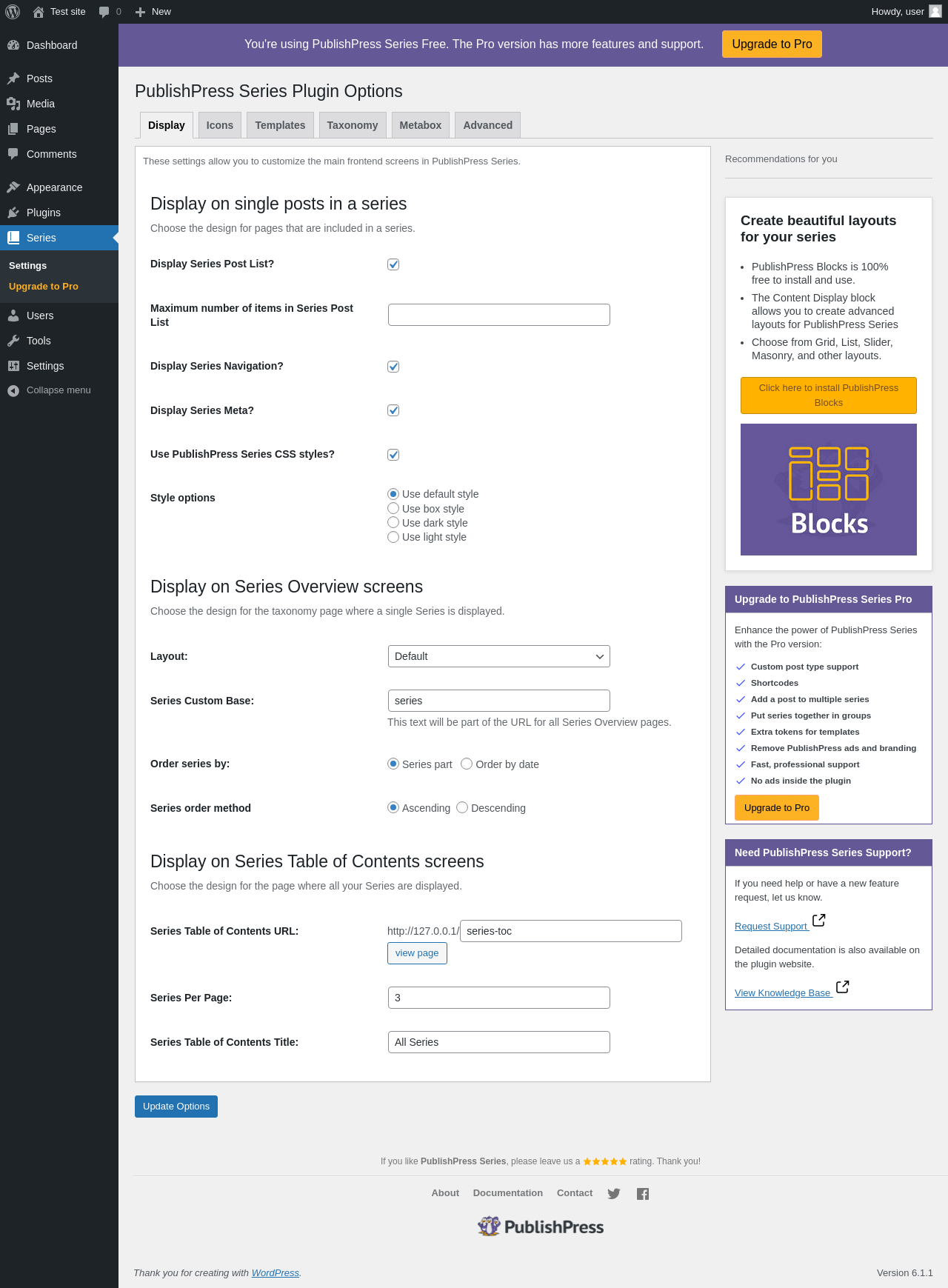
Task: Open the Contact footer link
Action: tap(575, 1193)
